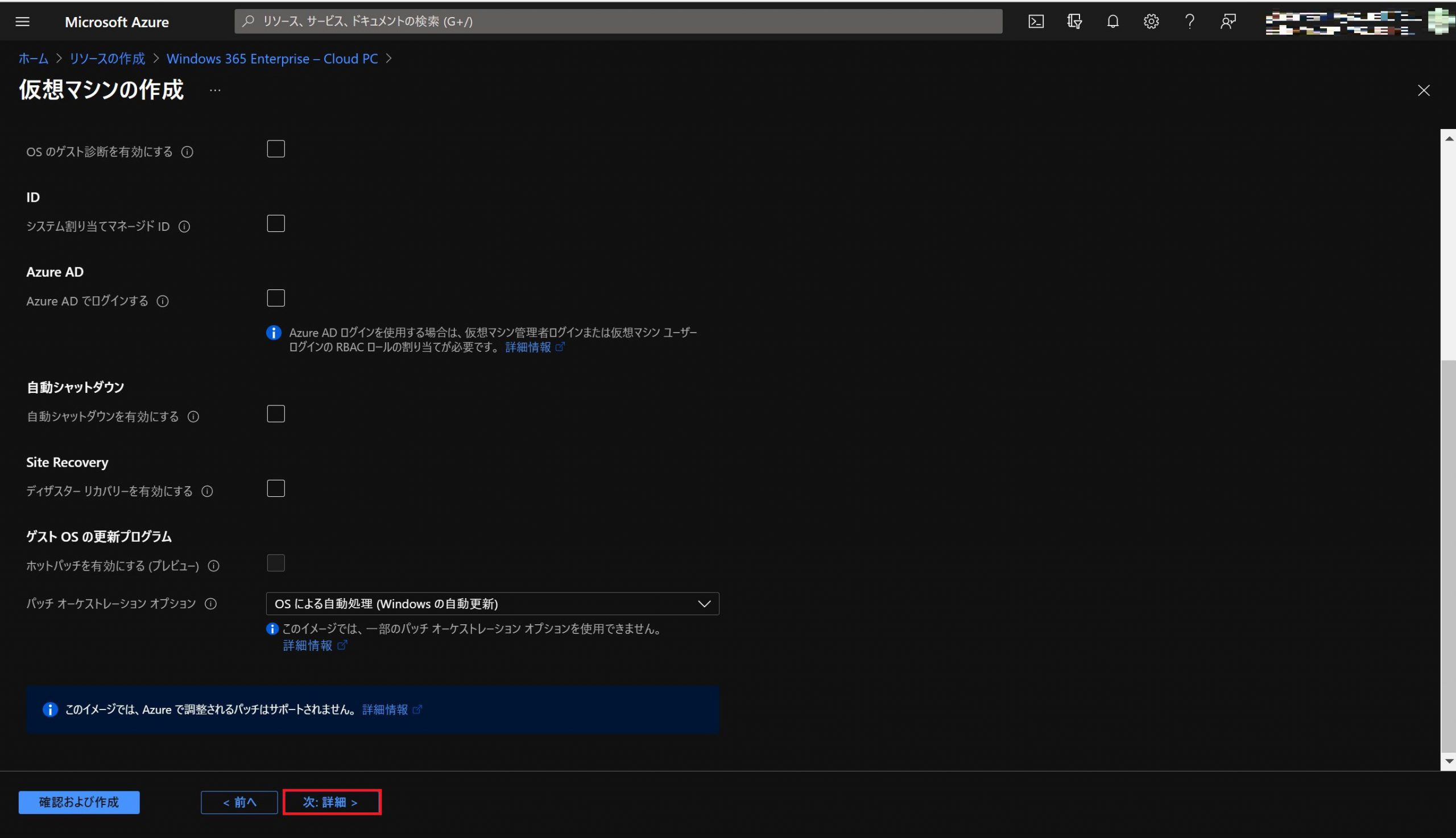
Task: Click the vertical scrollbar thumb
Action: click(x=1448, y=555)
